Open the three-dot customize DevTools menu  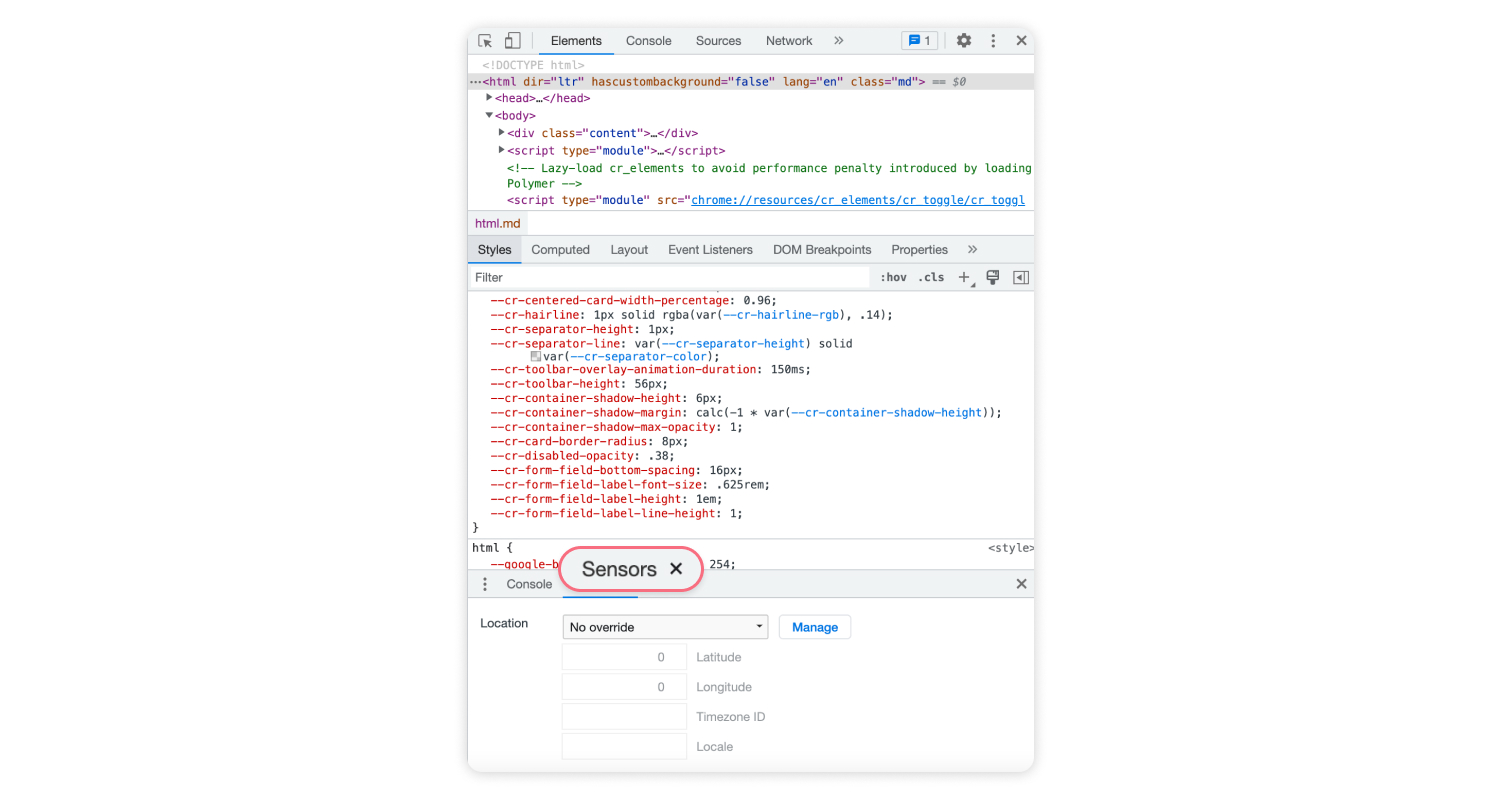pyautogui.click(x=993, y=40)
